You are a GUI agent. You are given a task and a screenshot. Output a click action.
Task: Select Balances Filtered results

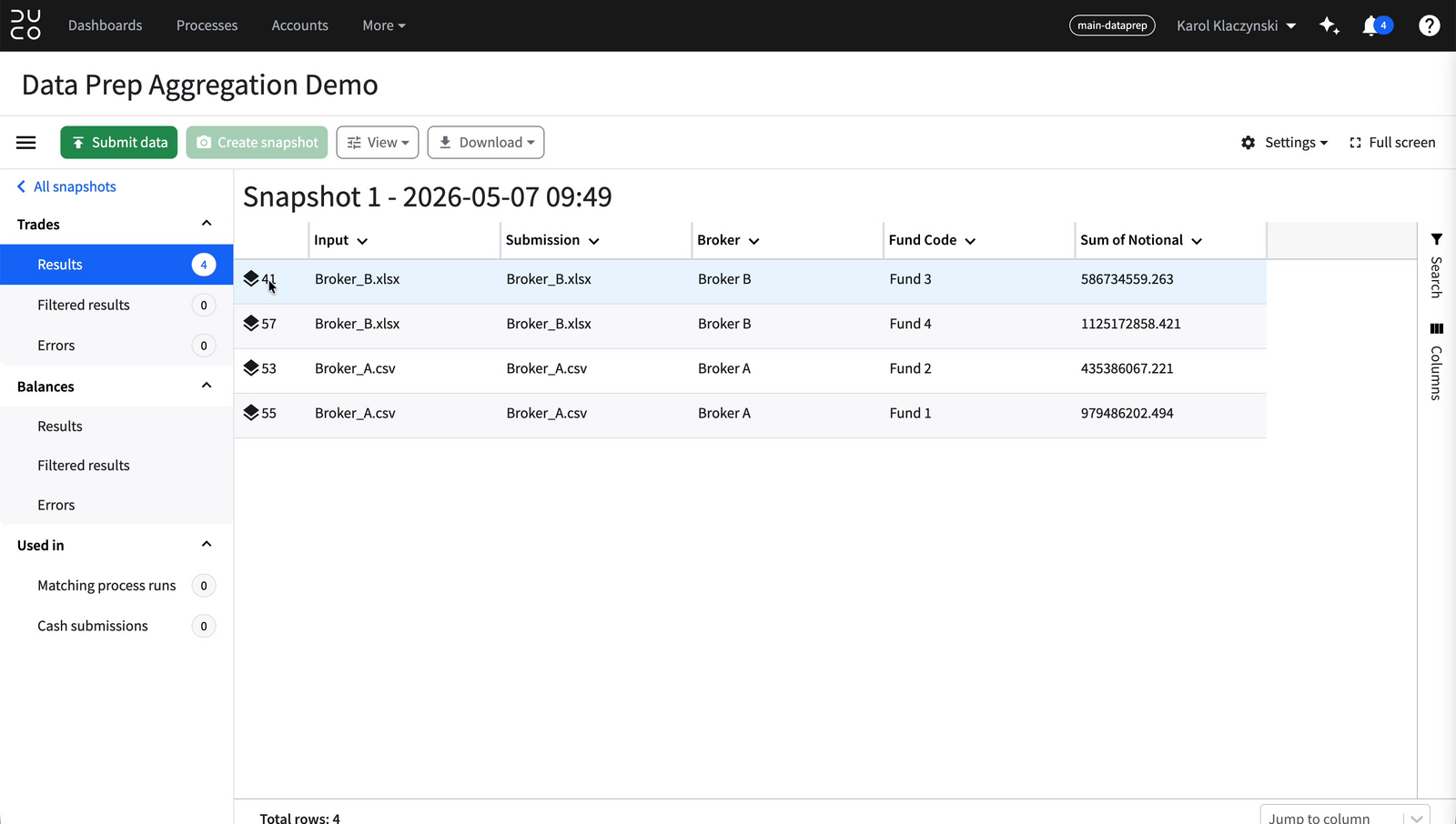(x=116, y=466)
